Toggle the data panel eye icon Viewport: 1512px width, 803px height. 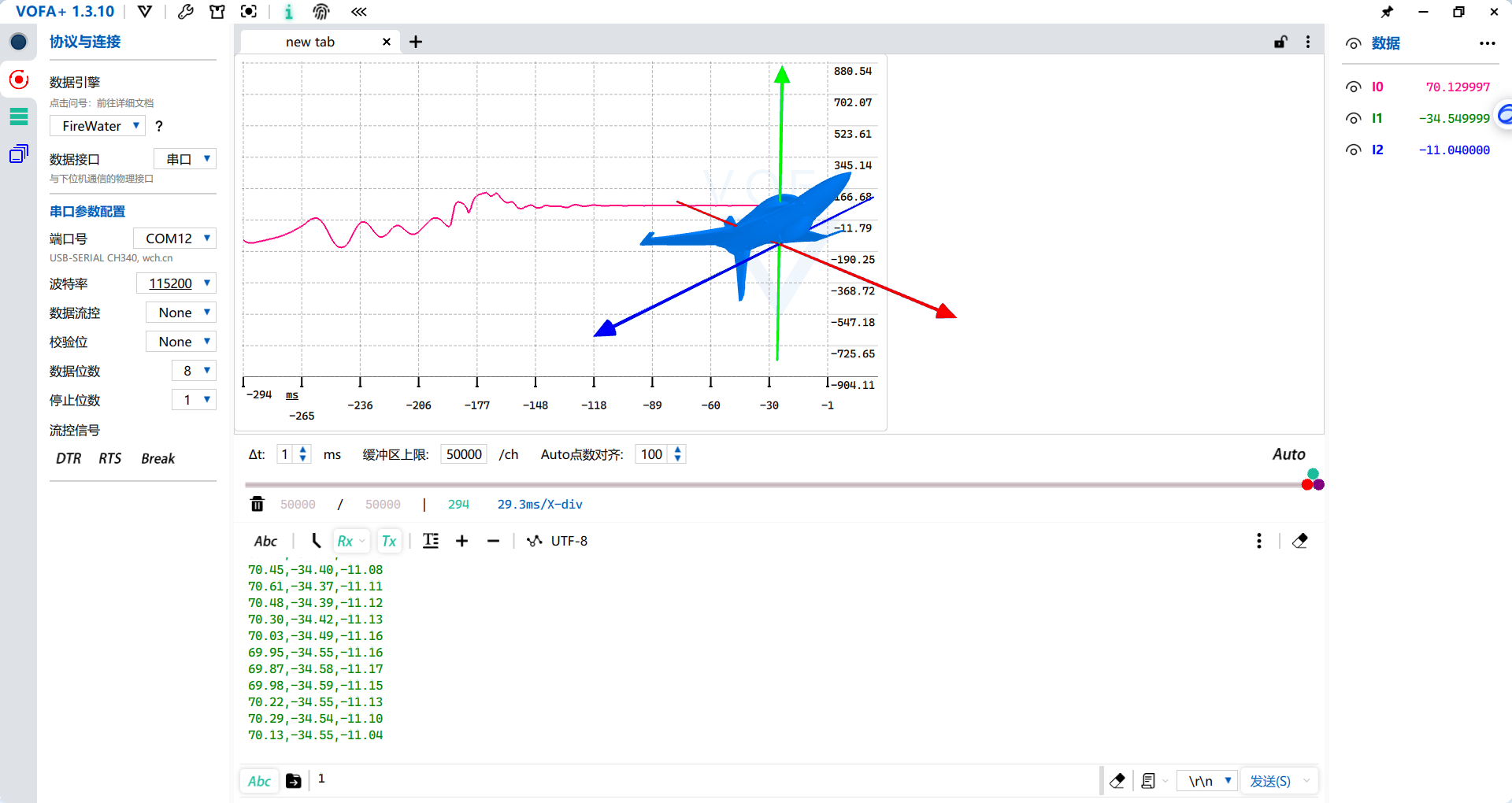click(x=1353, y=43)
